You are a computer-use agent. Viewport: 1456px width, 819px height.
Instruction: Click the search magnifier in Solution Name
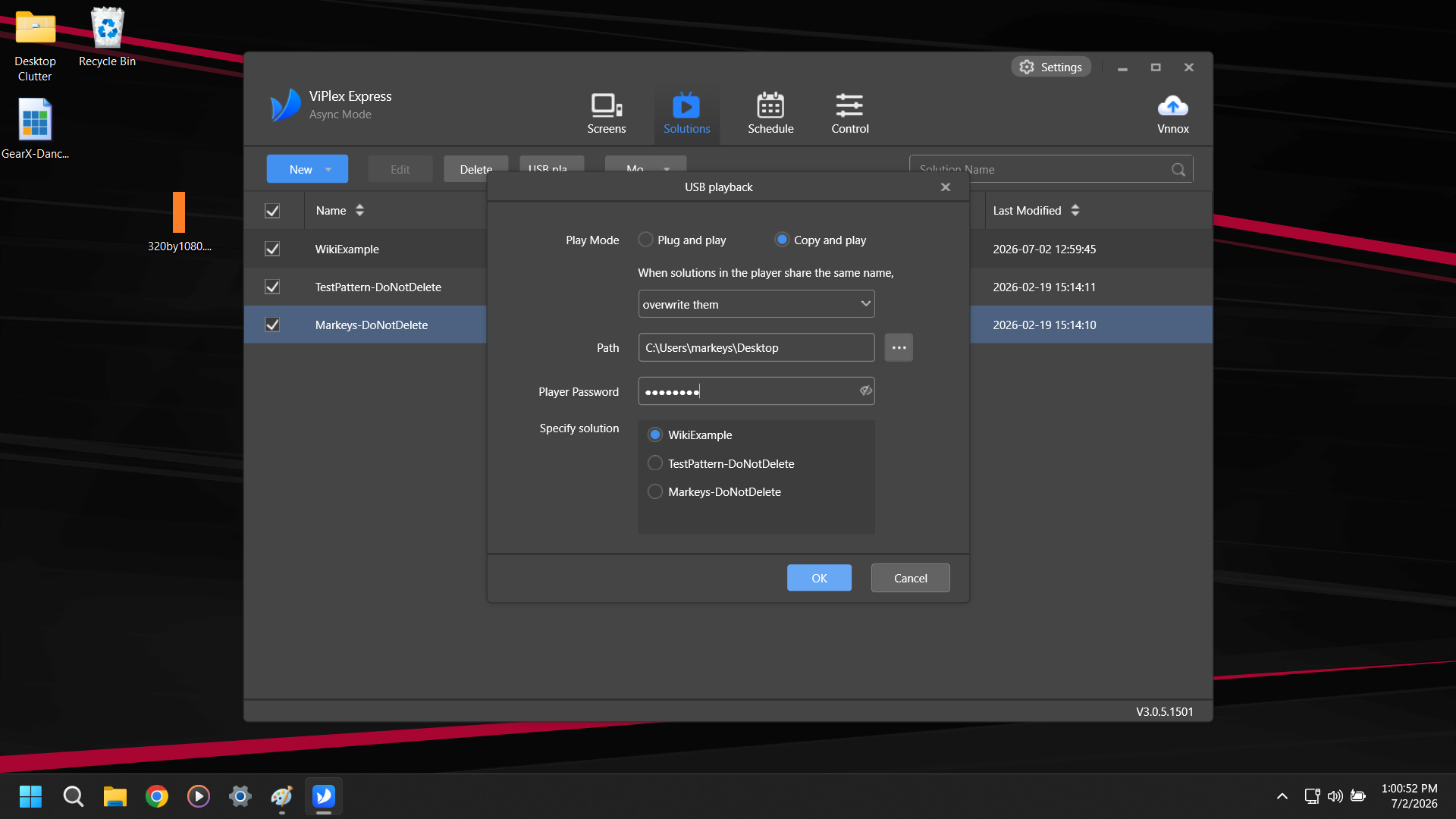[1178, 170]
